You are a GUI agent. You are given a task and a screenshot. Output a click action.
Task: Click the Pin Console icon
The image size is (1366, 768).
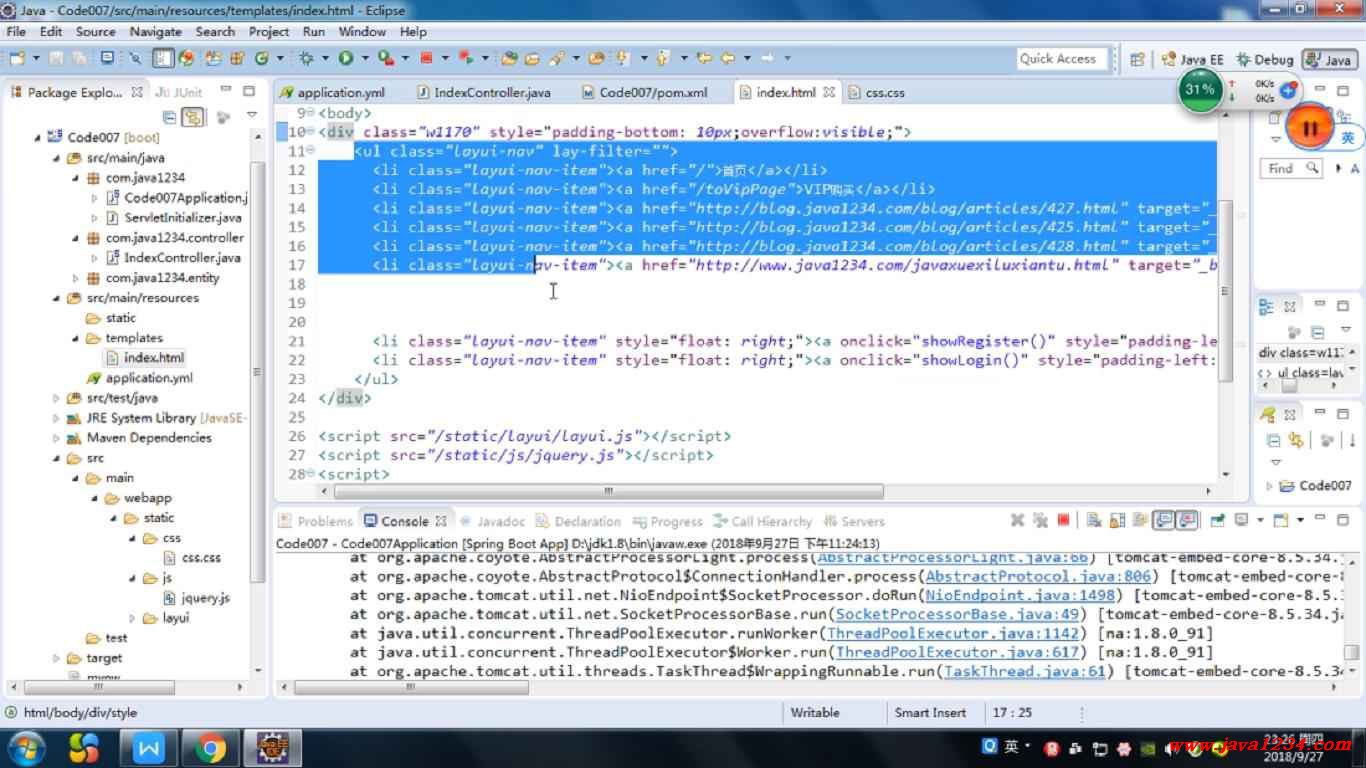point(1217,520)
